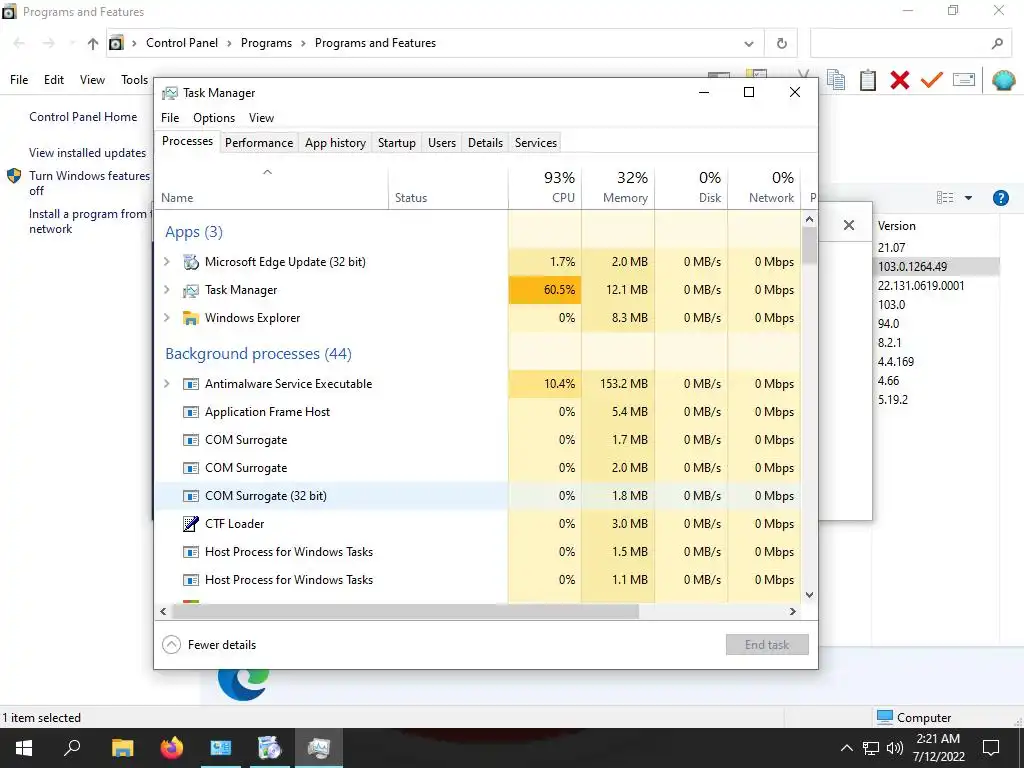Click the taskbar clock showing 2:21 AM
This screenshot has height=768, width=1024.
[938, 748]
